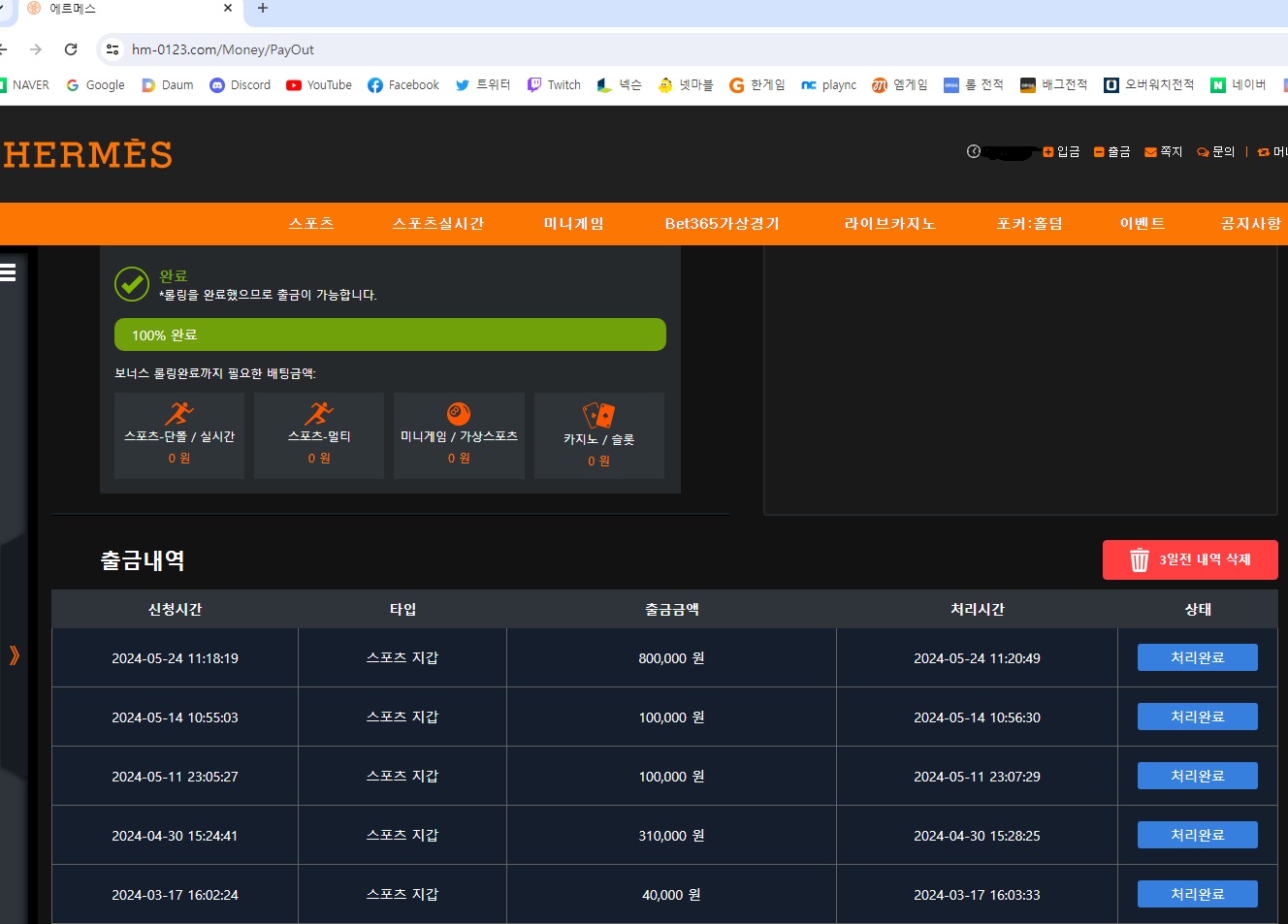
Task: Expand the sidebar with the orange double chevron
Action: tap(14, 655)
